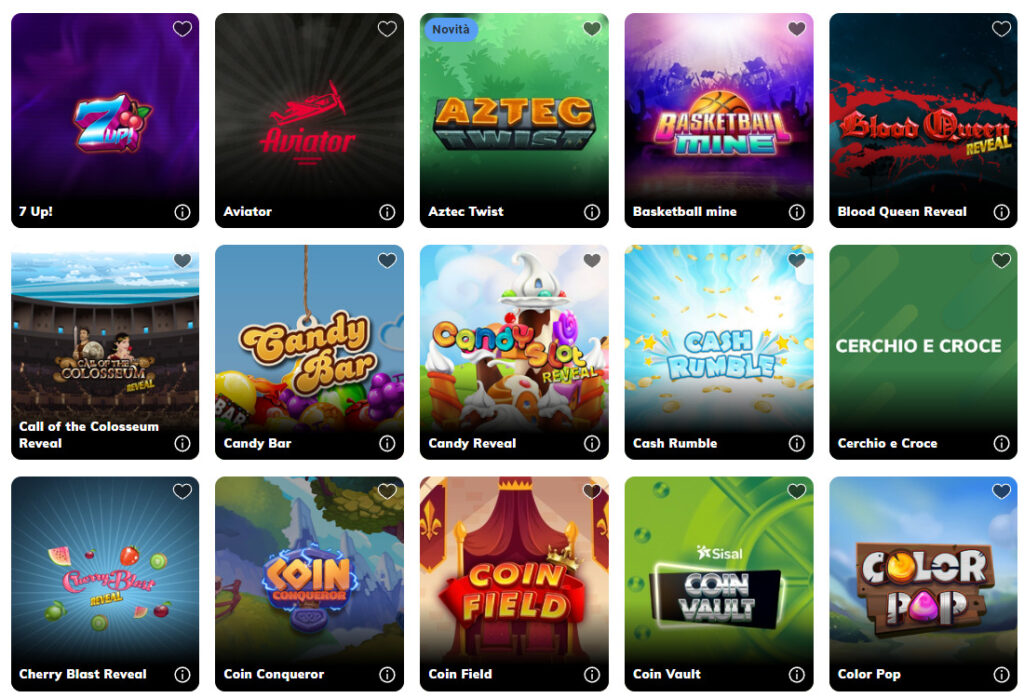Open info for Aviator game
1024x698 pixels.
coord(387,212)
